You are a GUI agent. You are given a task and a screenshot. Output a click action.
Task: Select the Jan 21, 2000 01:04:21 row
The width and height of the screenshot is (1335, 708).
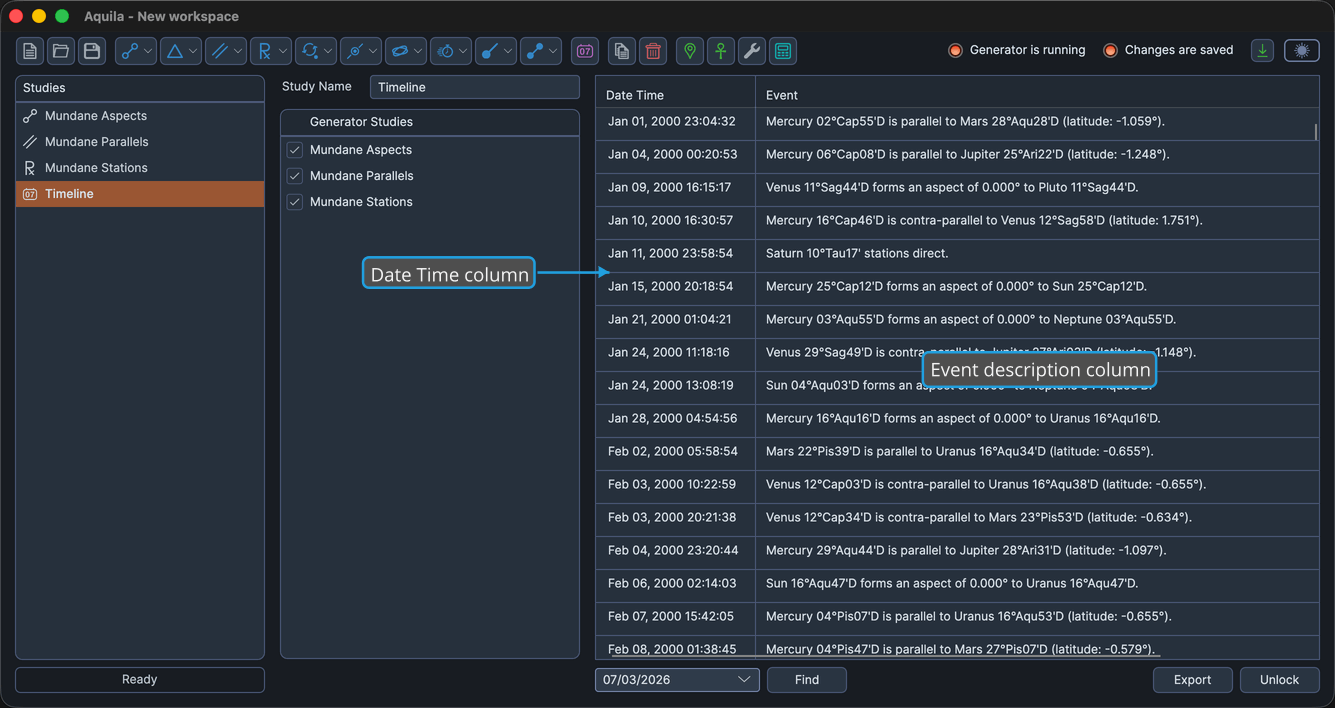957,320
